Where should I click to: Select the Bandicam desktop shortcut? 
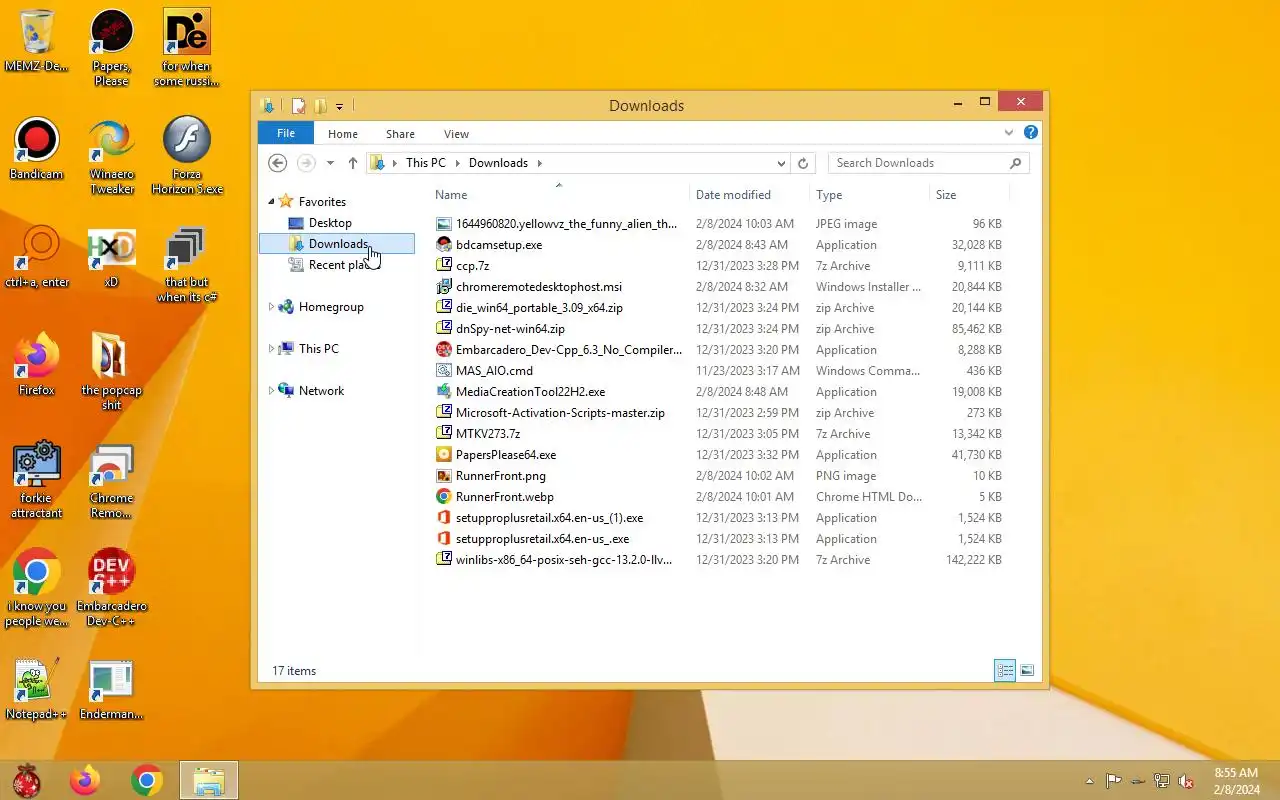pyautogui.click(x=37, y=149)
